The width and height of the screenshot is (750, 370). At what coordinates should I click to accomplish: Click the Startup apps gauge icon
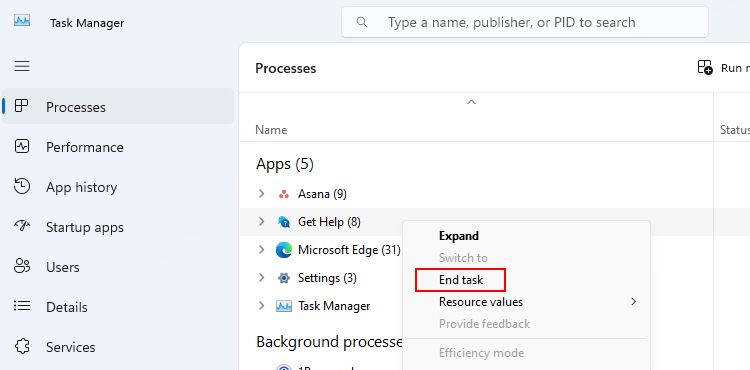click(x=22, y=226)
